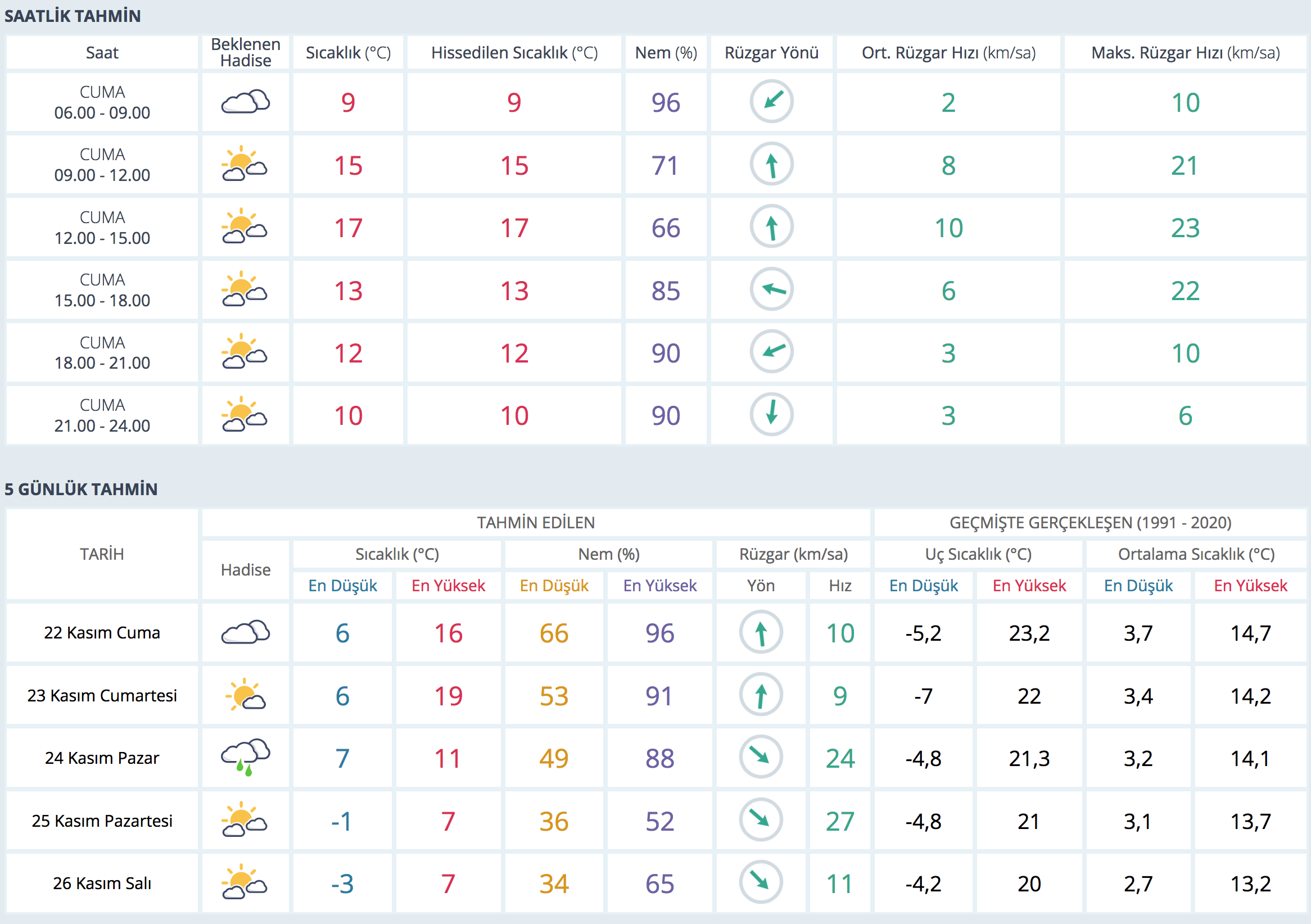Click the SAATLİK TAHMİN heading
1311x924 pixels.
click(73, 16)
